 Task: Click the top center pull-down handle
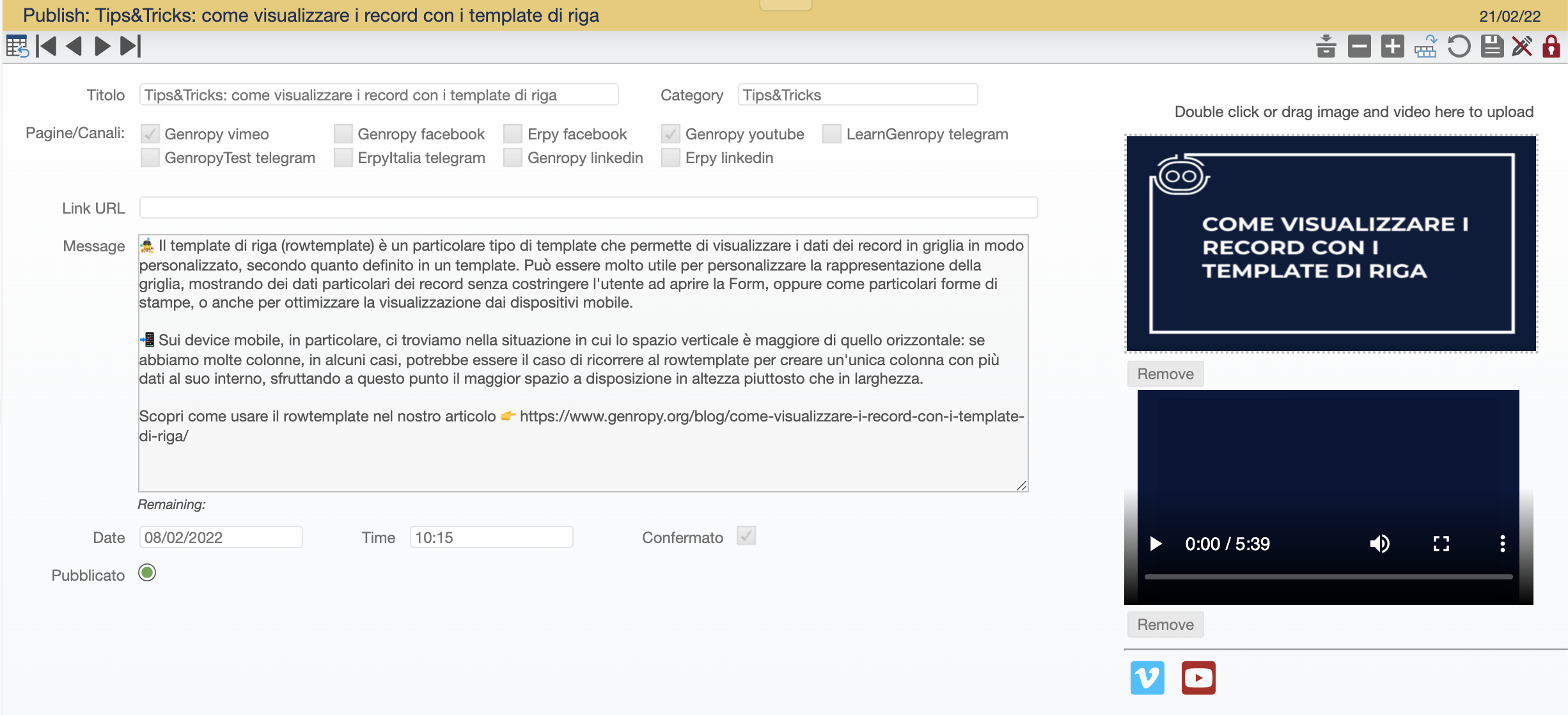(x=785, y=5)
